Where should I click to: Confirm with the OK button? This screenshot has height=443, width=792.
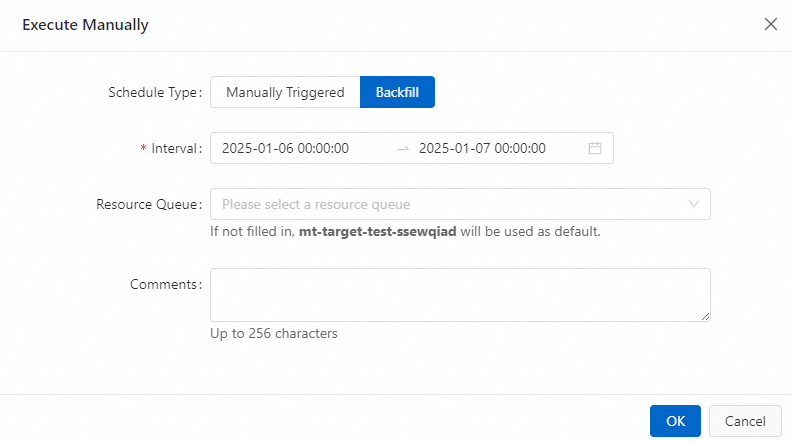(675, 421)
